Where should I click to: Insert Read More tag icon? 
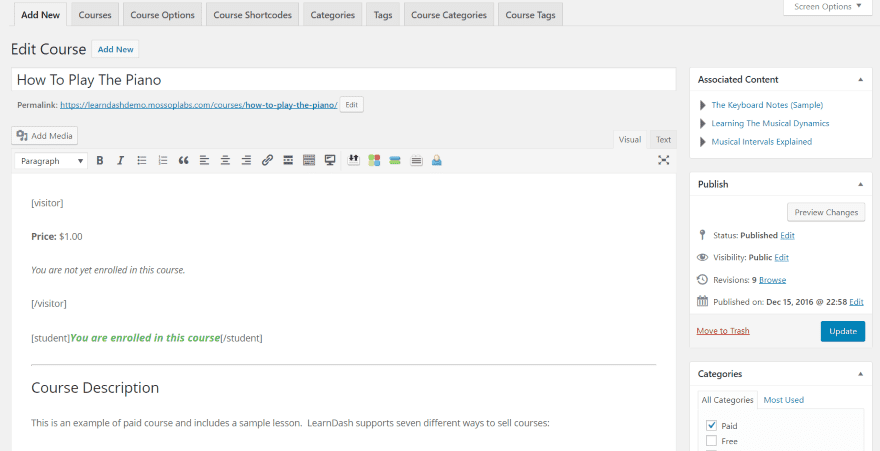coord(288,161)
